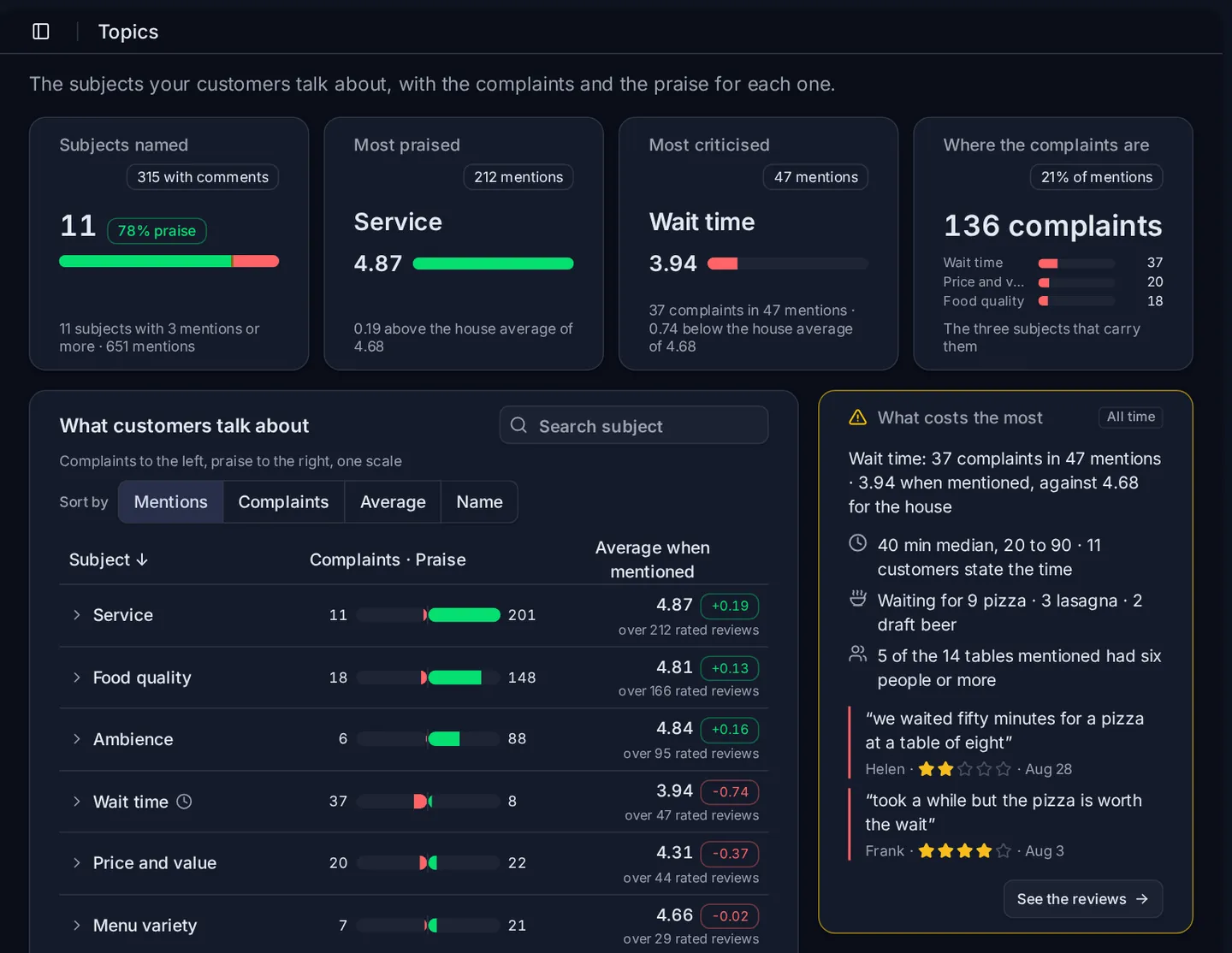Click the 21% of mentions badge
This screenshot has height=953, width=1232.
click(x=1096, y=177)
